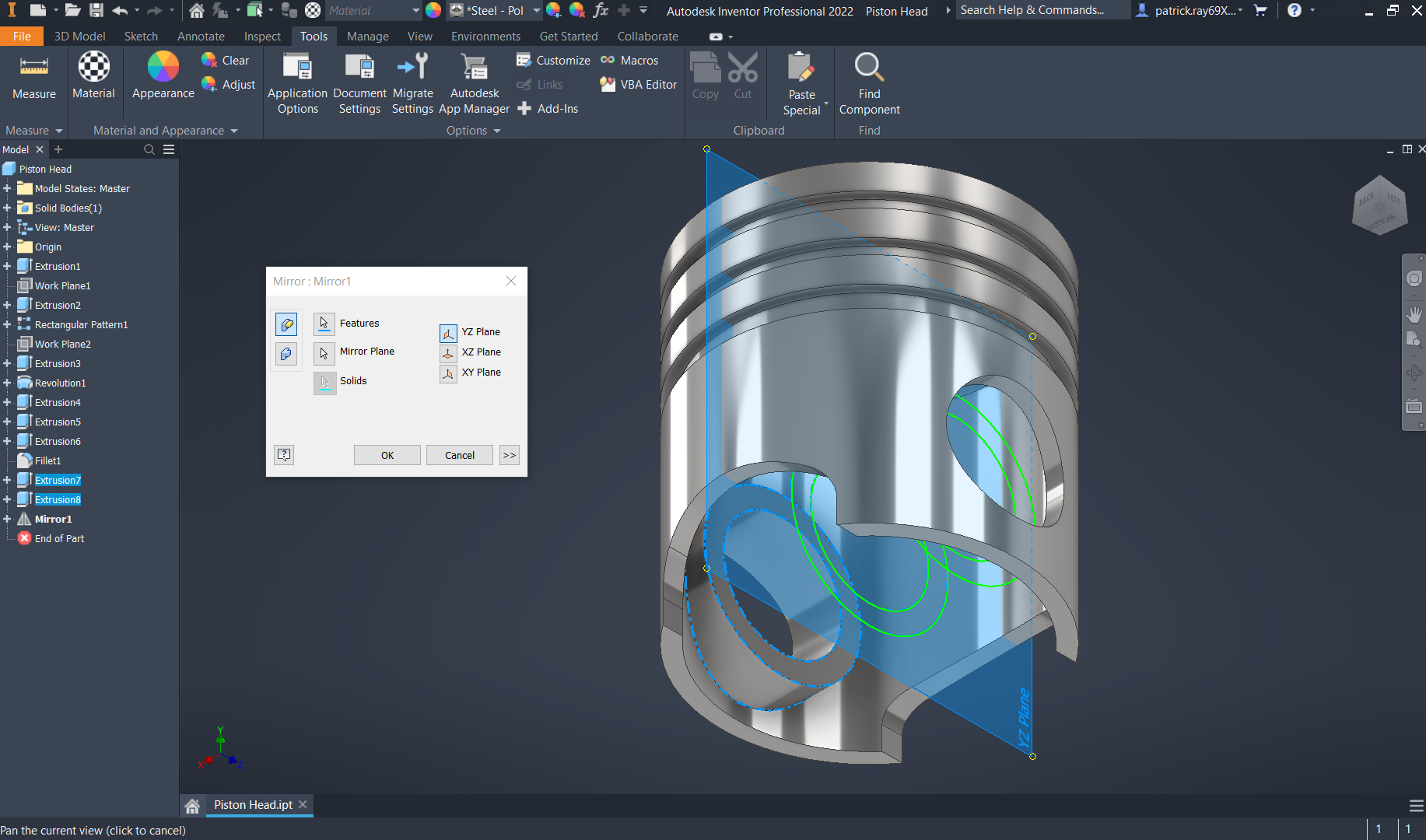The height and width of the screenshot is (840, 1426).
Task: Click the Solids selector in Mirror dialog
Action: click(324, 382)
